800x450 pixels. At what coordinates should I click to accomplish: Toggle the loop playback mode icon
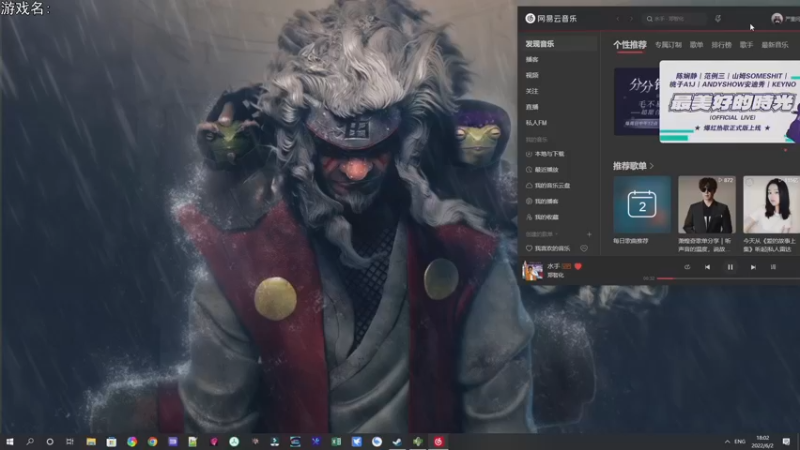(x=687, y=267)
